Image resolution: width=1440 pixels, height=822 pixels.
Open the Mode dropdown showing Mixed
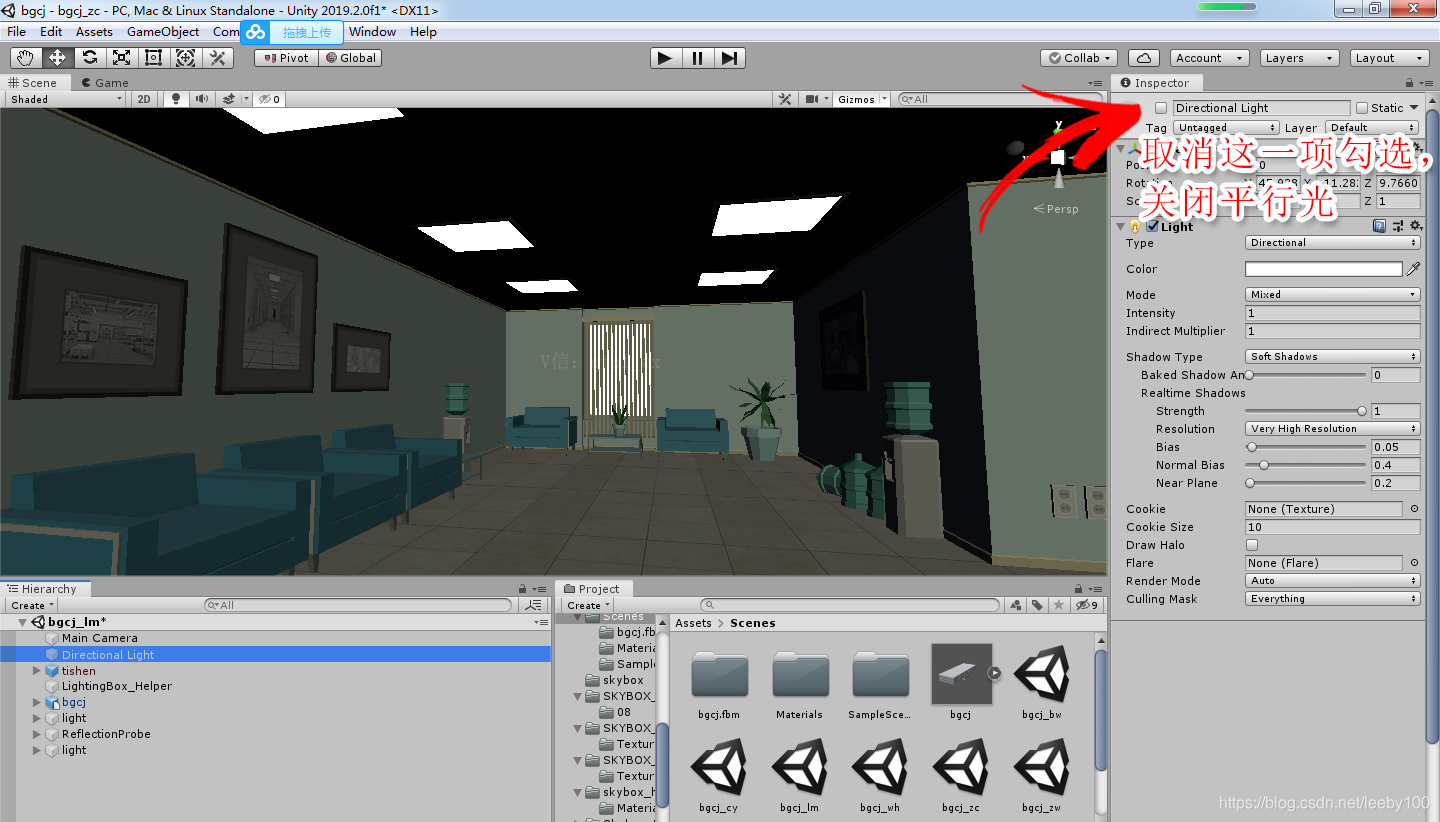(x=1333, y=295)
